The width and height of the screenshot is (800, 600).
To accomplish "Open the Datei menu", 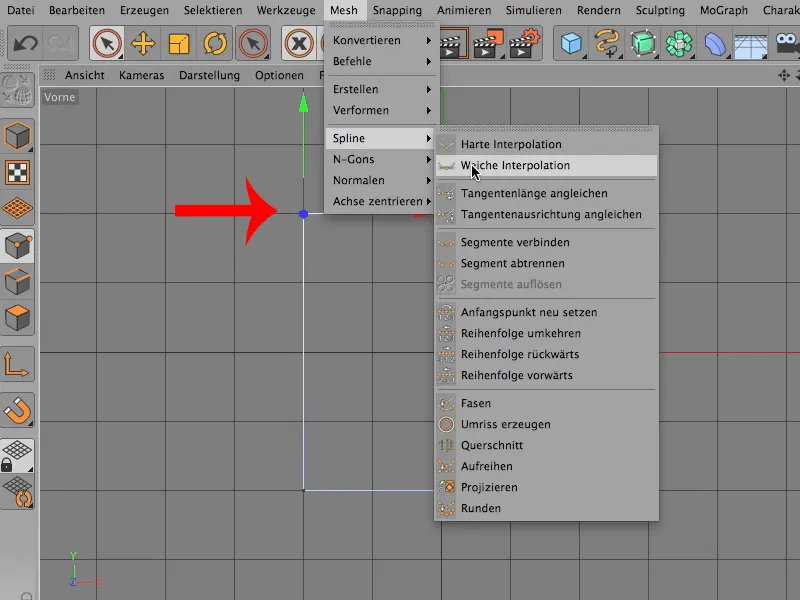I will click(21, 10).
